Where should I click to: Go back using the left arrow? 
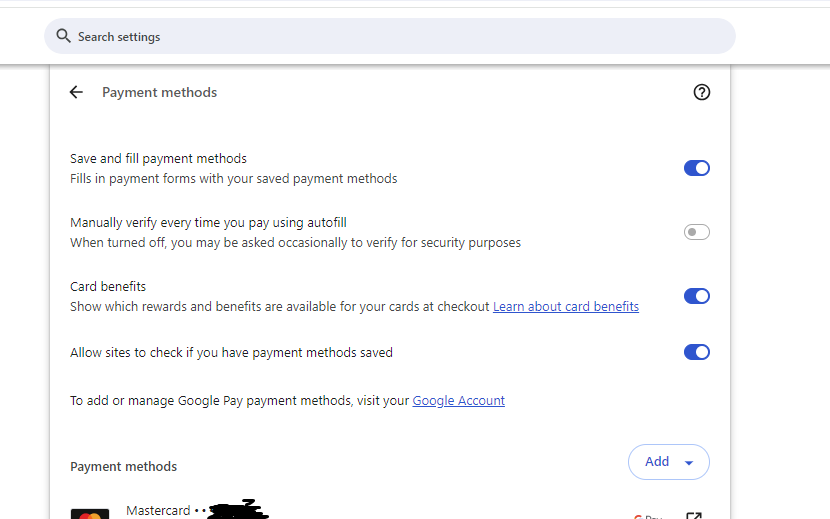(76, 92)
